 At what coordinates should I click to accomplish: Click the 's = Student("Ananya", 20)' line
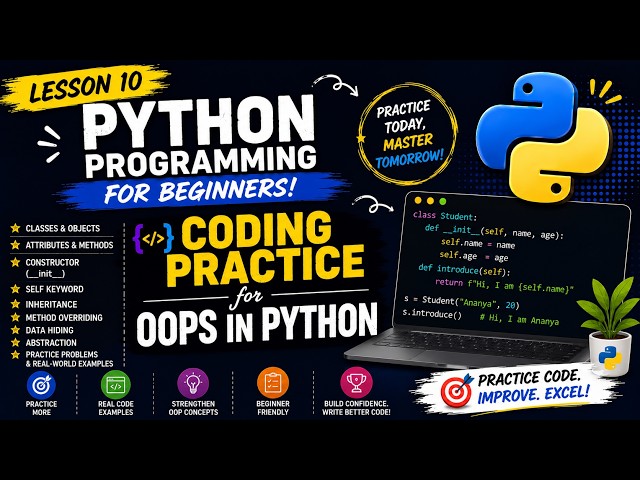click(x=461, y=302)
